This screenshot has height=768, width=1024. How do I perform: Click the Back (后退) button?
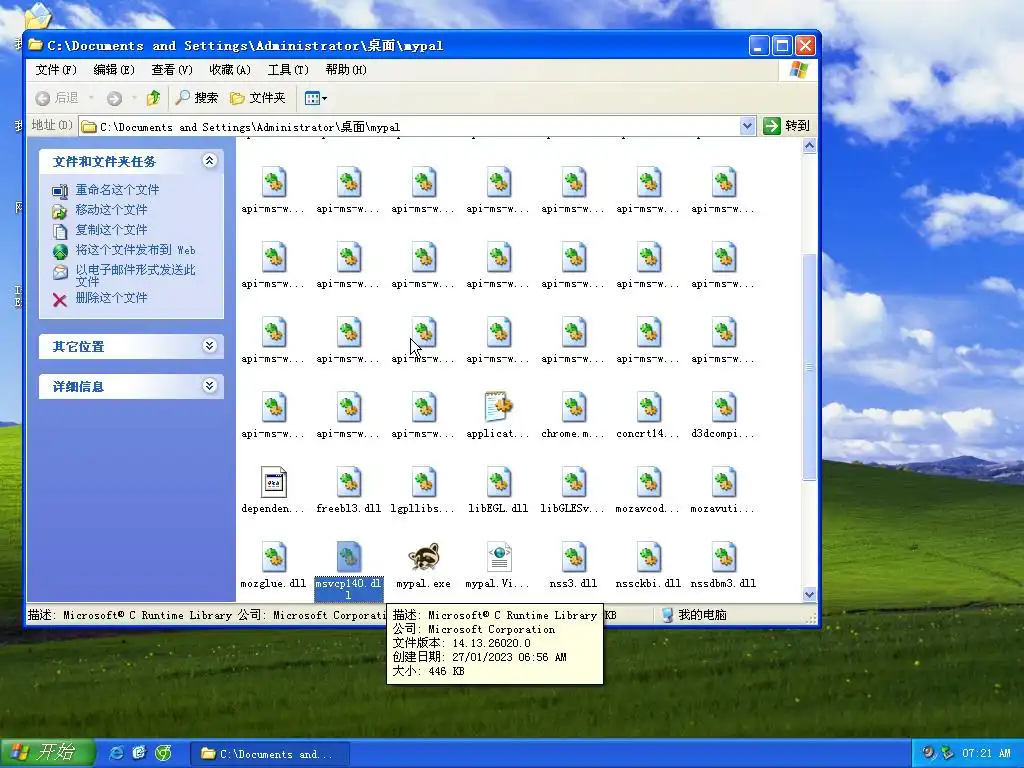(57, 98)
